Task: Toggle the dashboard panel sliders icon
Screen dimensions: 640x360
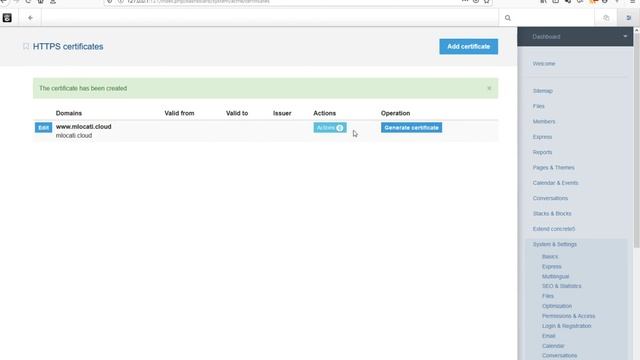Action: coord(629,18)
